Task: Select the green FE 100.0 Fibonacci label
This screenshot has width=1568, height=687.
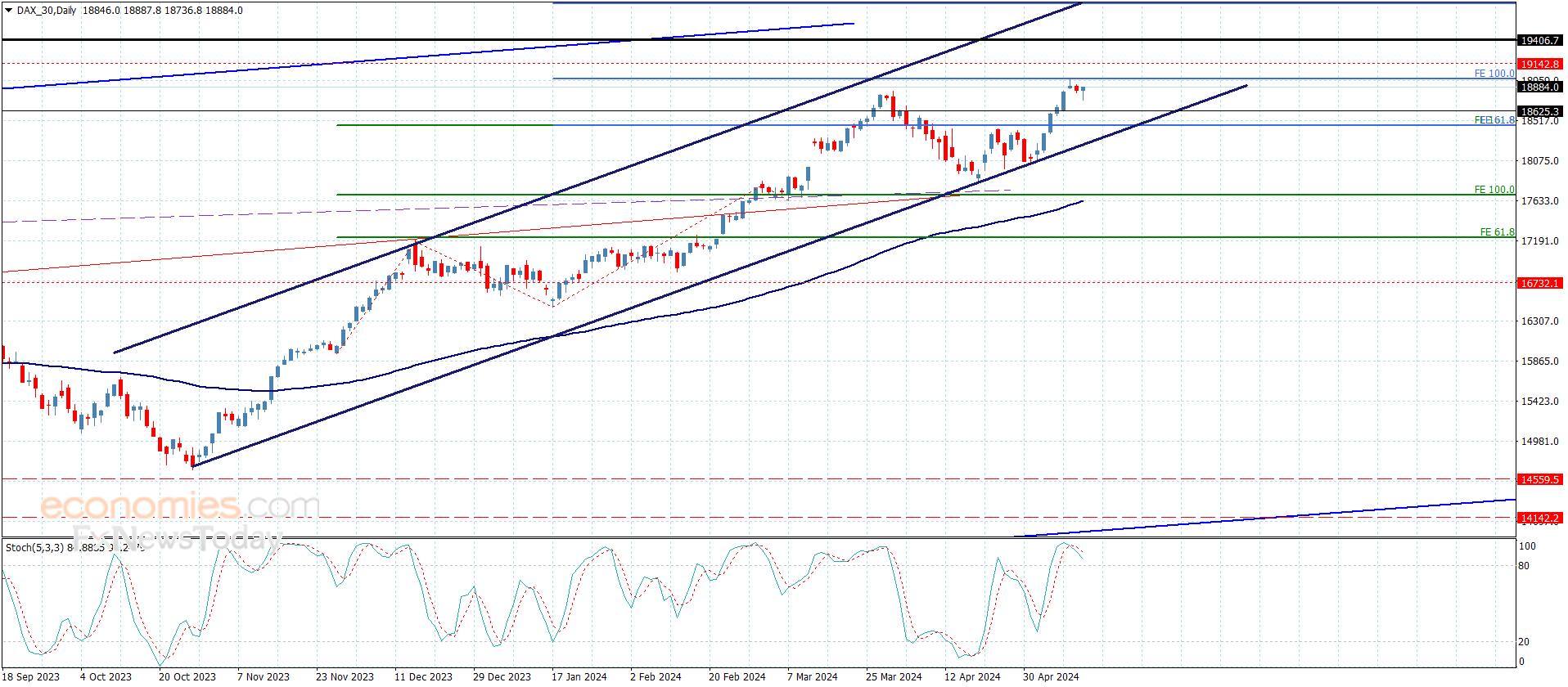Action: (x=1494, y=190)
